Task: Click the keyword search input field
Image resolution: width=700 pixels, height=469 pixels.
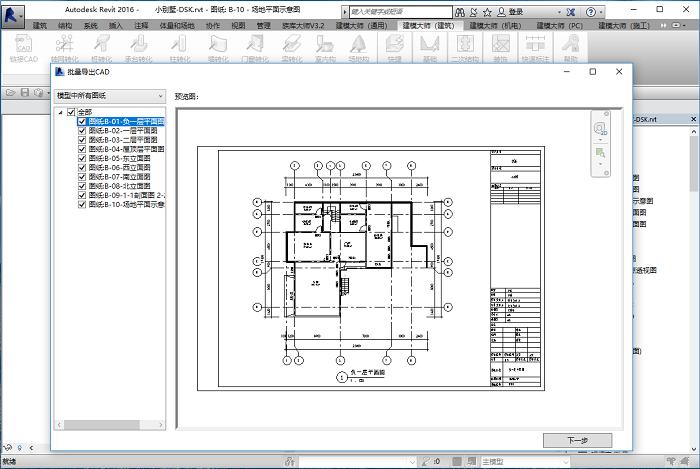Action: click(x=400, y=12)
